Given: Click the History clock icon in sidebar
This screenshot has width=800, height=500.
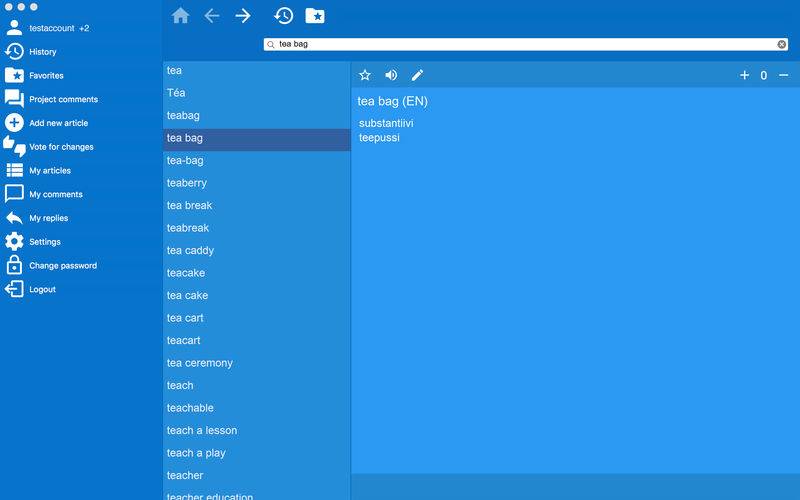Looking at the screenshot, I should coord(14,52).
